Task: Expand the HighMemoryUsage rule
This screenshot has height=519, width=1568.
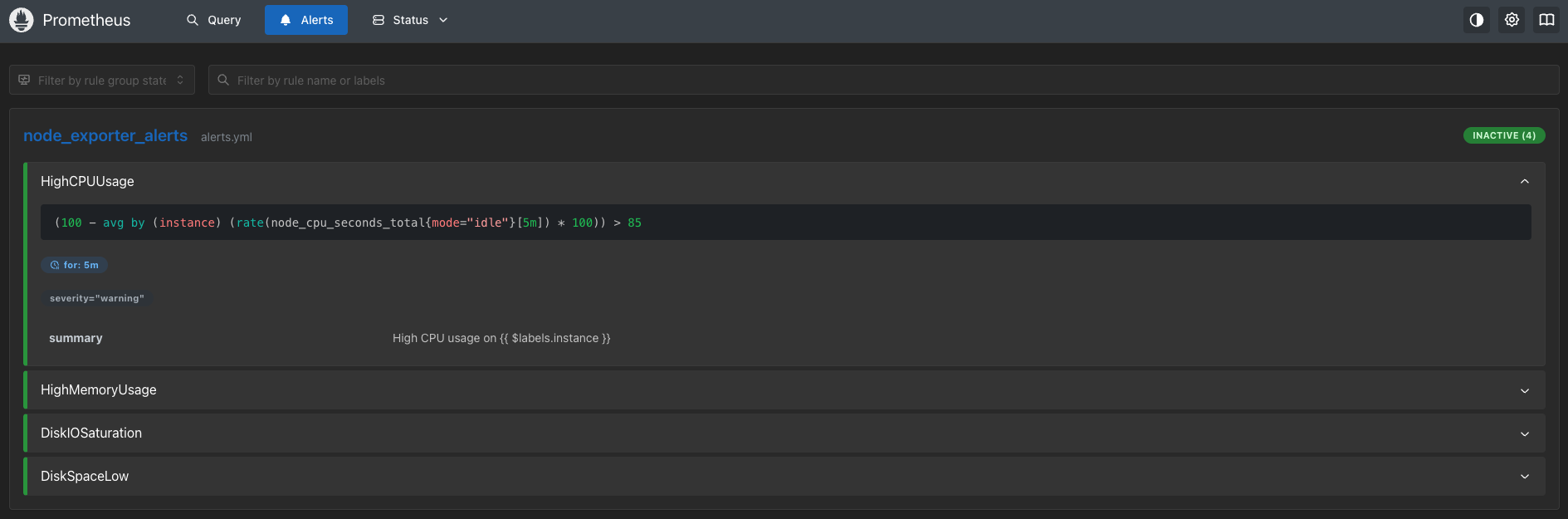Action: (1524, 390)
